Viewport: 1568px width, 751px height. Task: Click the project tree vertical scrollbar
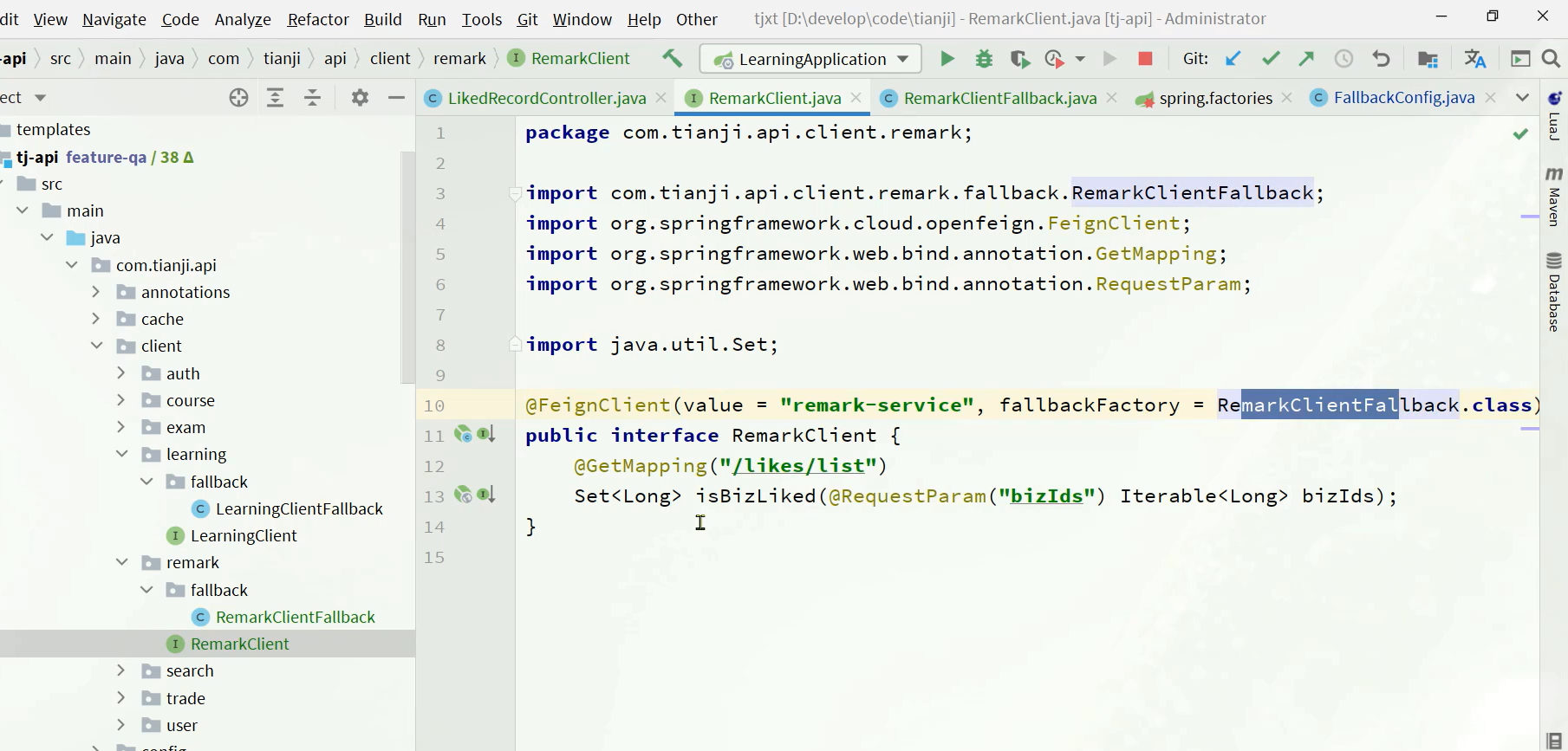pyautogui.click(x=407, y=267)
